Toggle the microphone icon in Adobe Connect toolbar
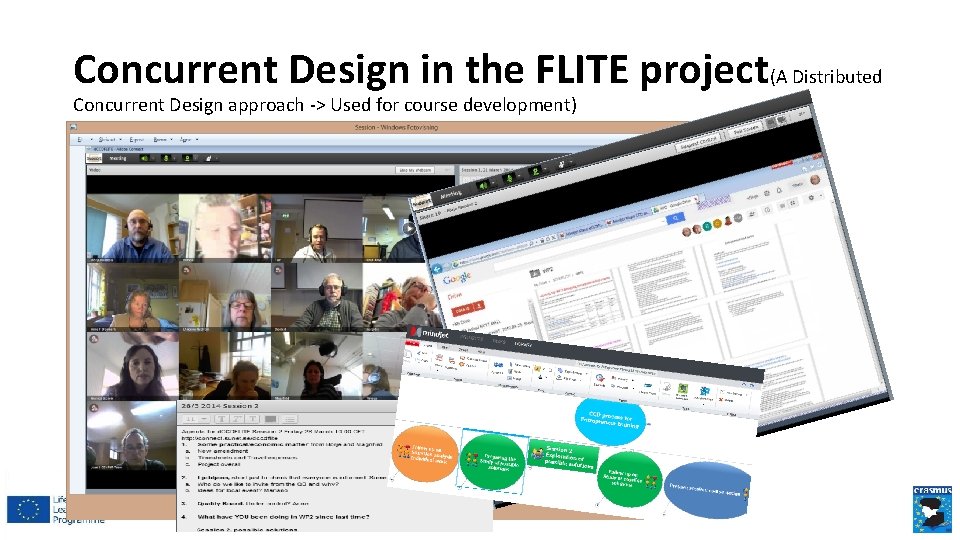Viewport: 960px width, 540px height. [165, 158]
